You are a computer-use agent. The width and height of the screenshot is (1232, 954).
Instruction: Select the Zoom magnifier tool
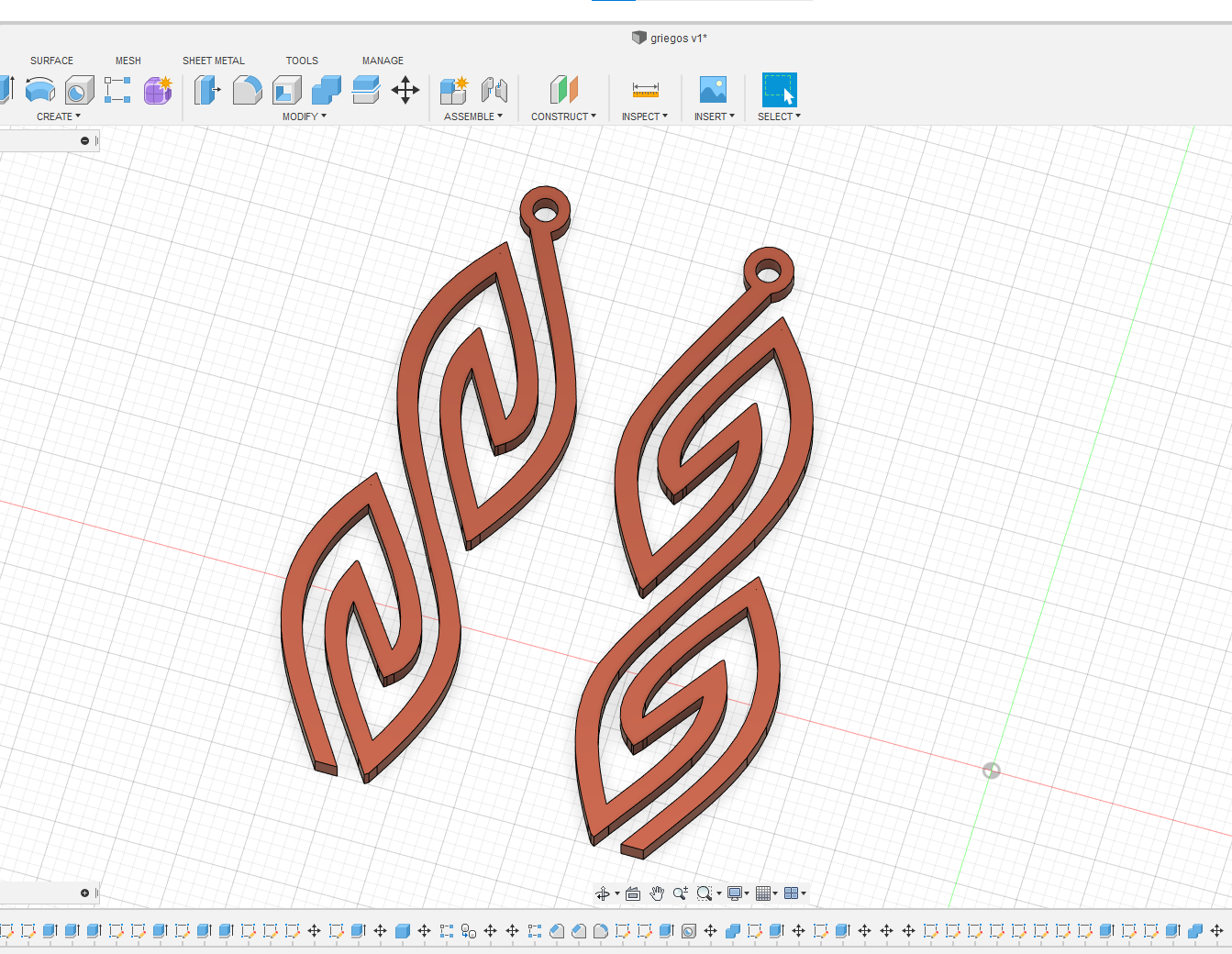coord(681,893)
